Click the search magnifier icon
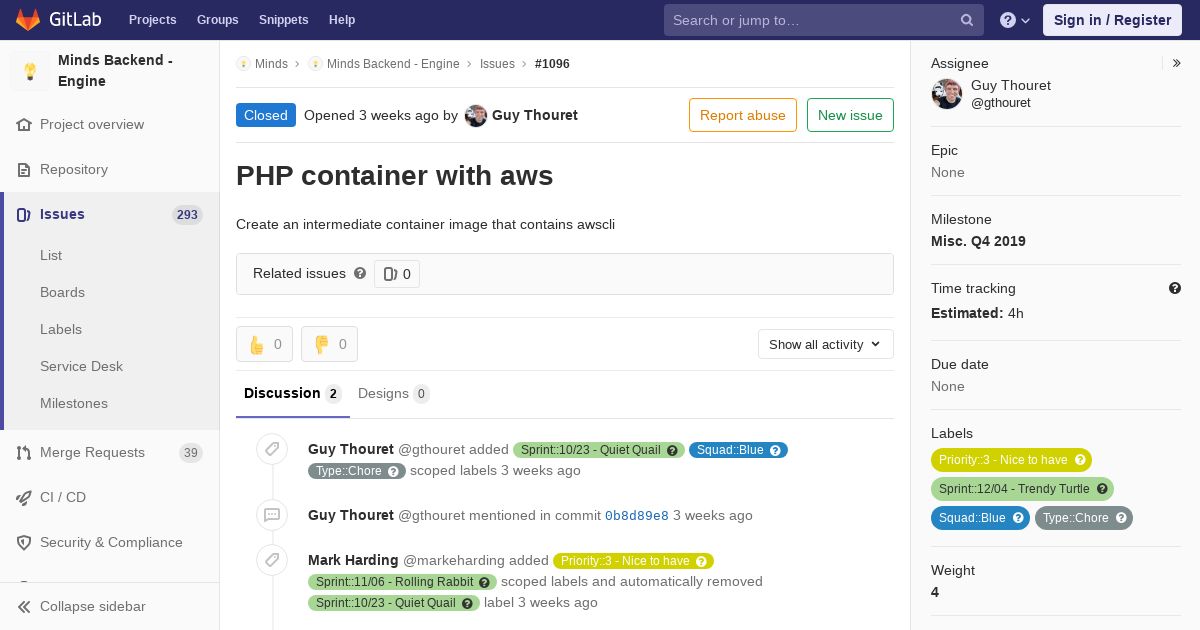 (x=967, y=20)
